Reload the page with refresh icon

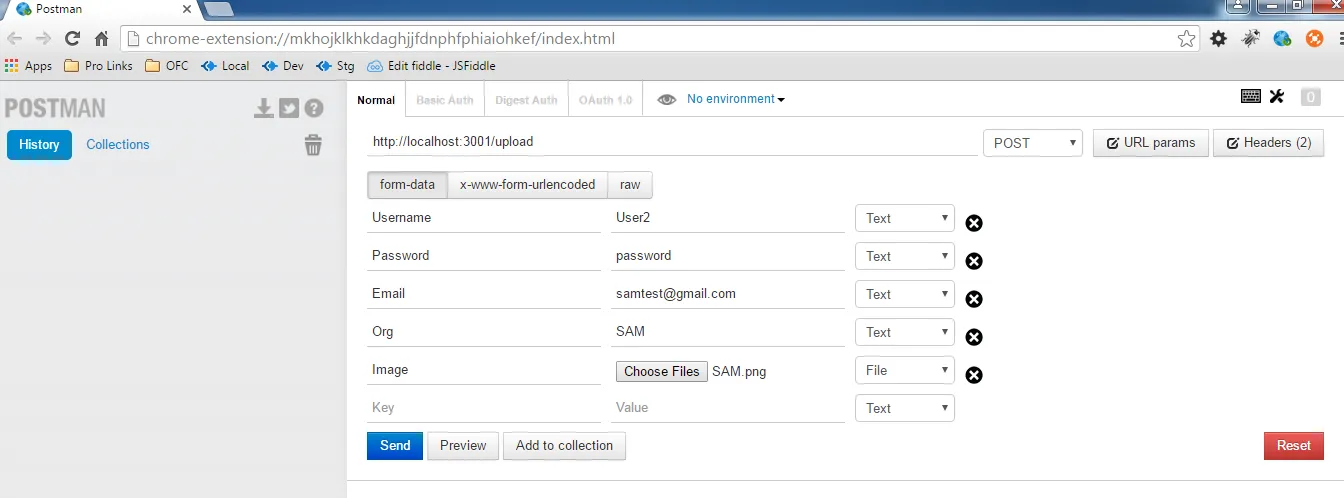point(72,39)
